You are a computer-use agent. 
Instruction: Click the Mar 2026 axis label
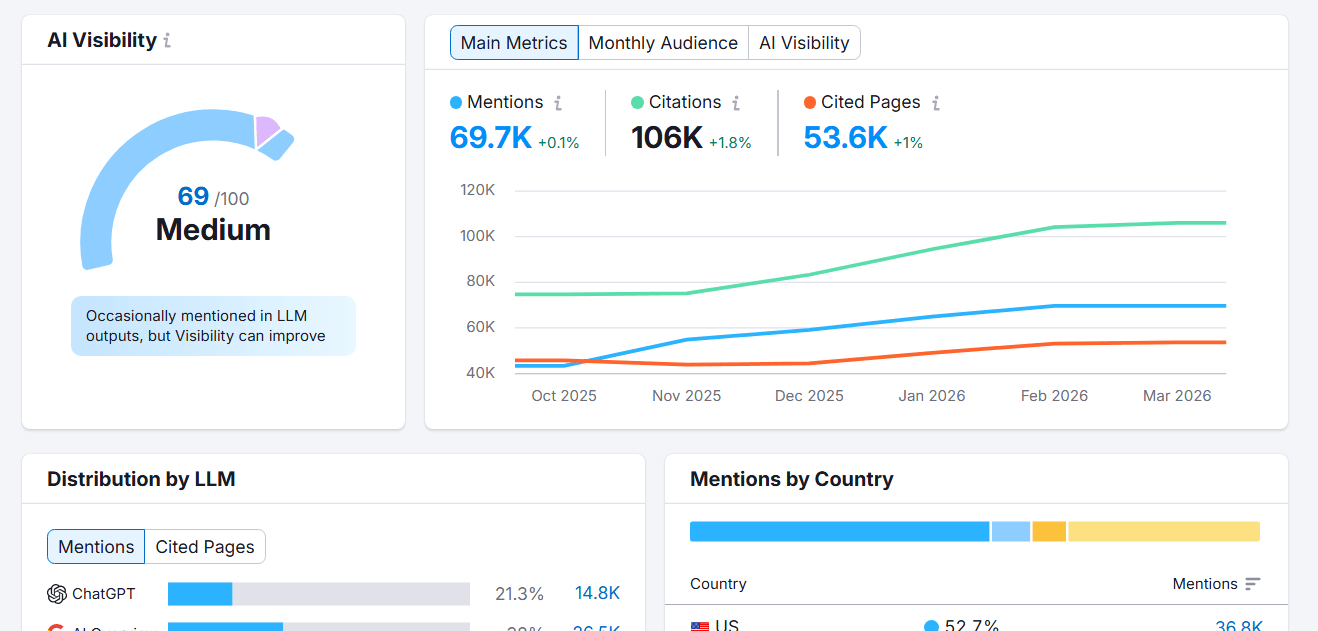click(1177, 396)
